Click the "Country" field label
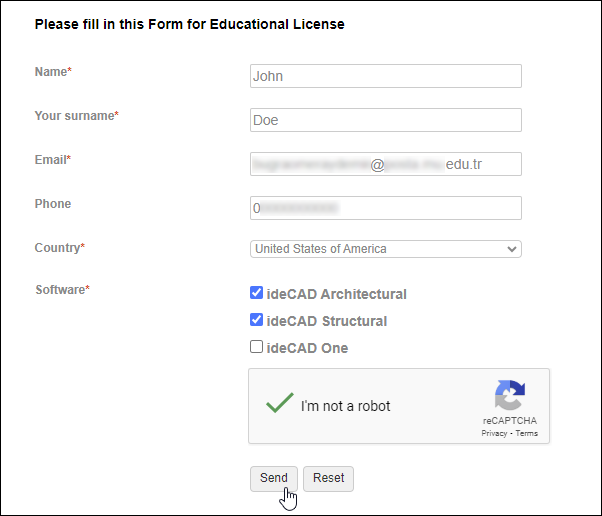Viewport: 602px width, 516px height. point(58,247)
